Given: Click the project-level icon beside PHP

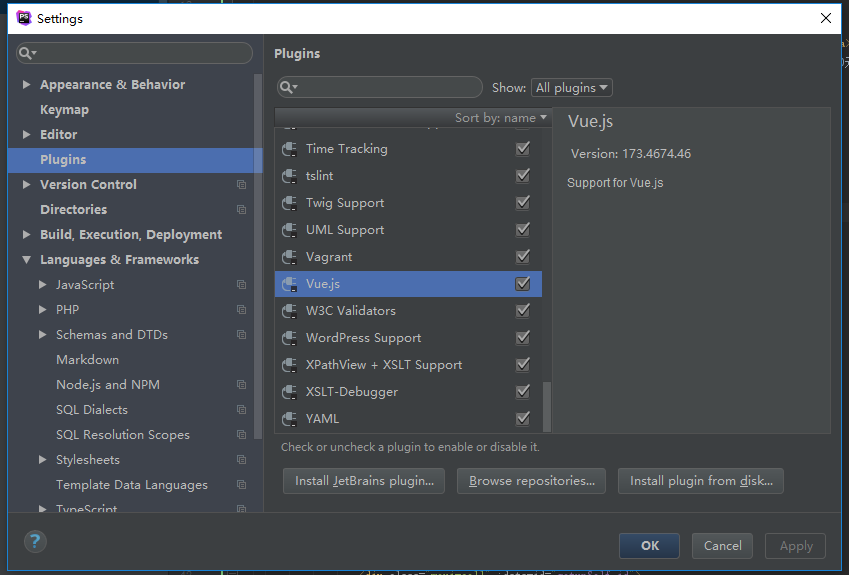Looking at the screenshot, I should (x=241, y=310).
